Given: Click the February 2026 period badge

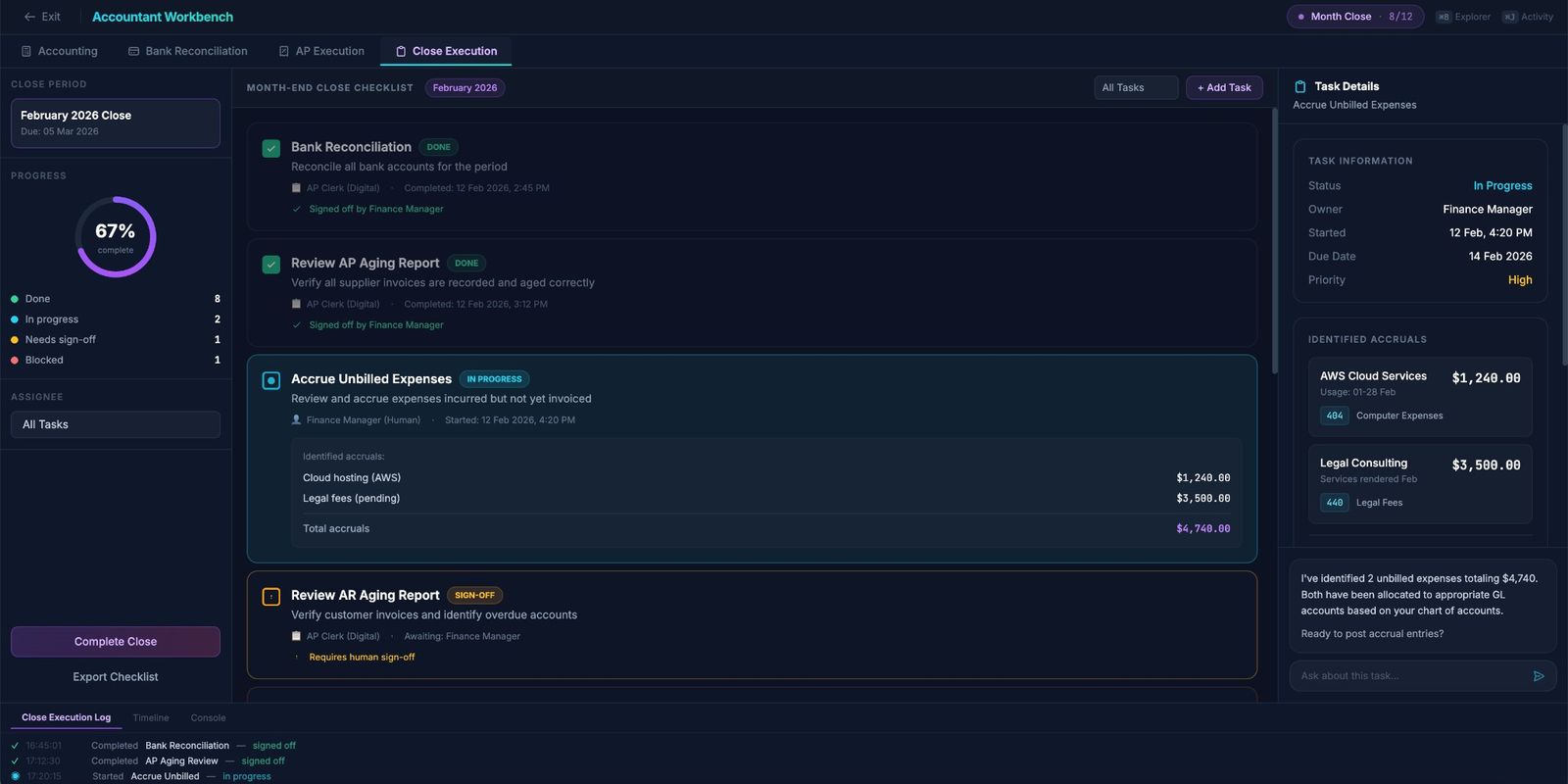Looking at the screenshot, I should [465, 87].
